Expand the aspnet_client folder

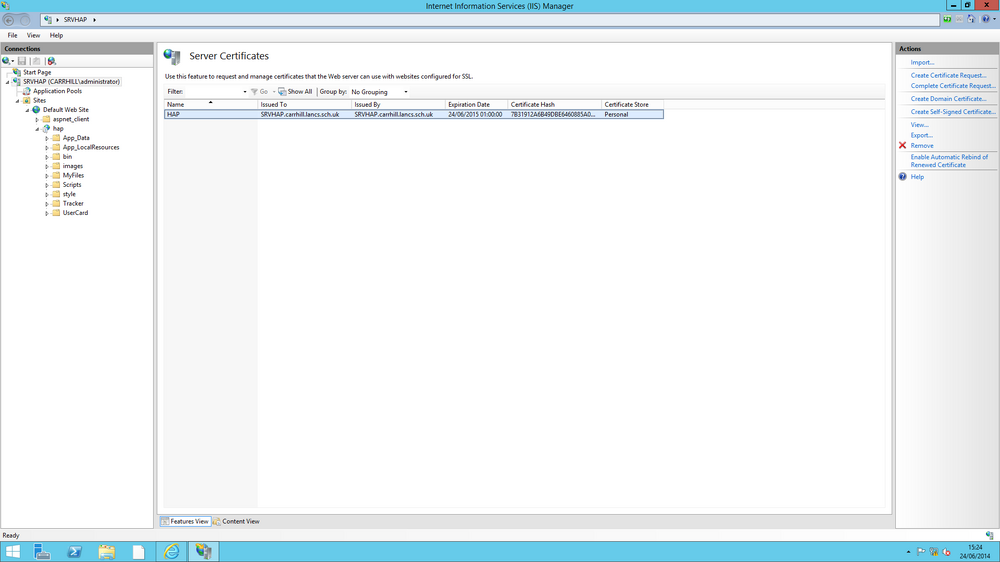37,119
